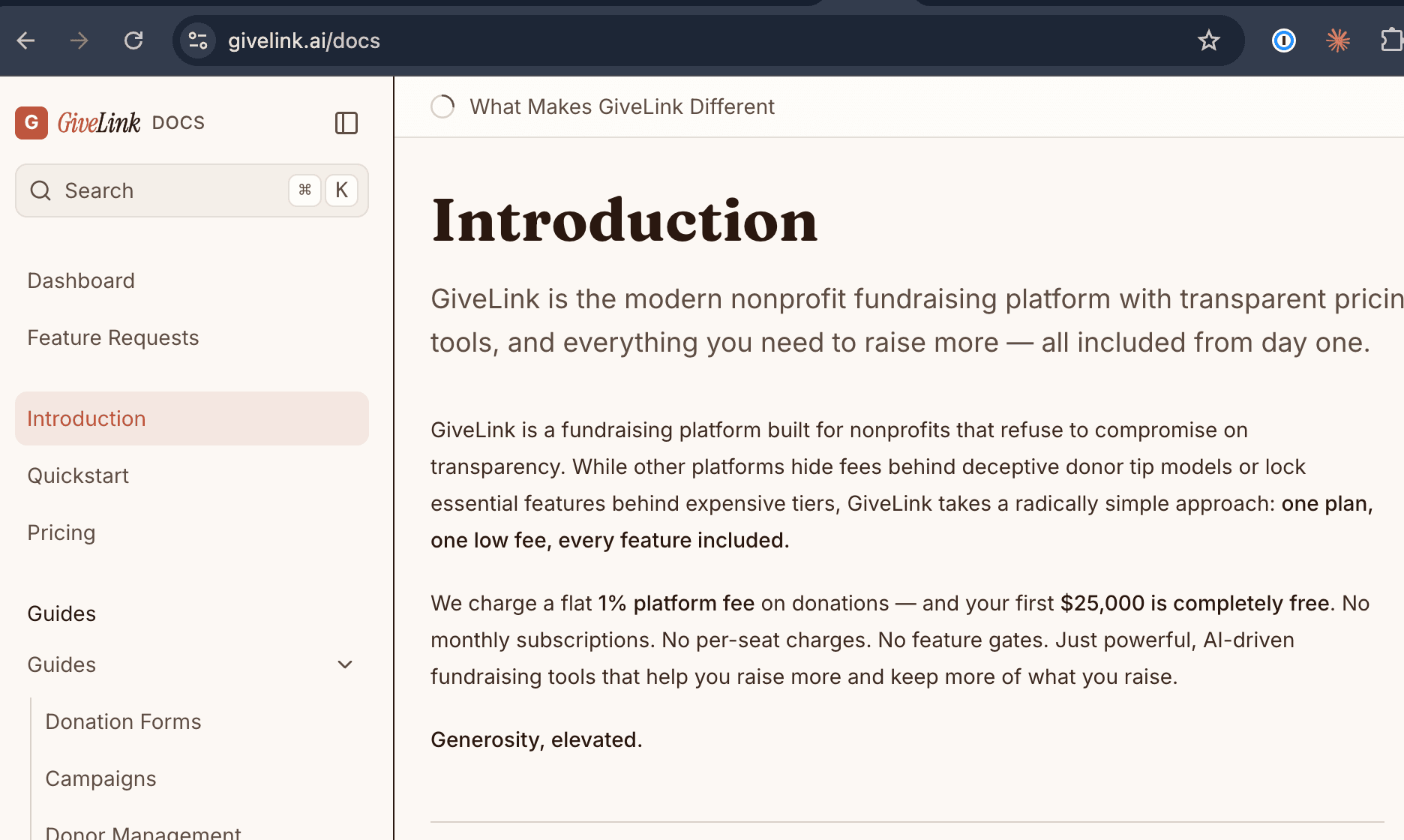This screenshot has height=840, width=1404.
Task: Toggle the circle next to What Makes GiveLink Different
Action: 442,106
